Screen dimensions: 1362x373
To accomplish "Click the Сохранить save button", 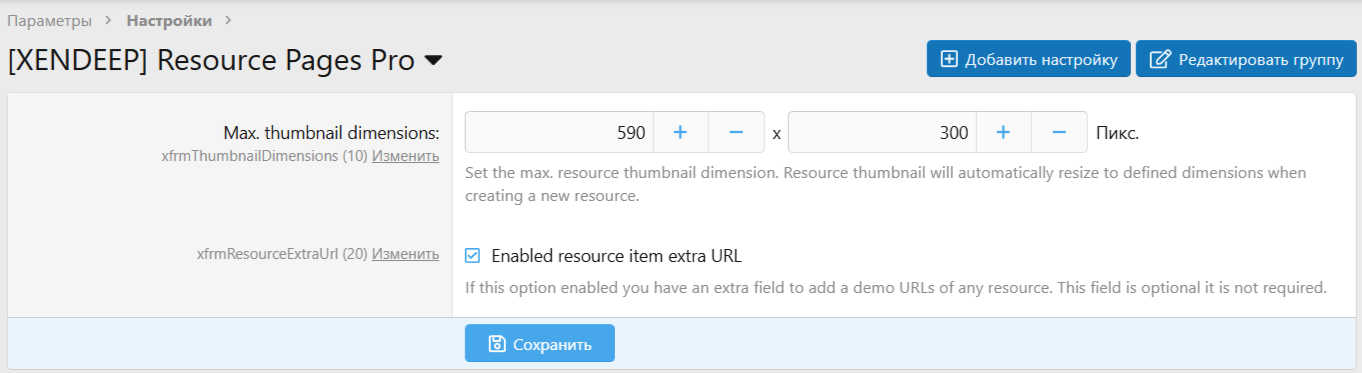I will coord(540,343).
